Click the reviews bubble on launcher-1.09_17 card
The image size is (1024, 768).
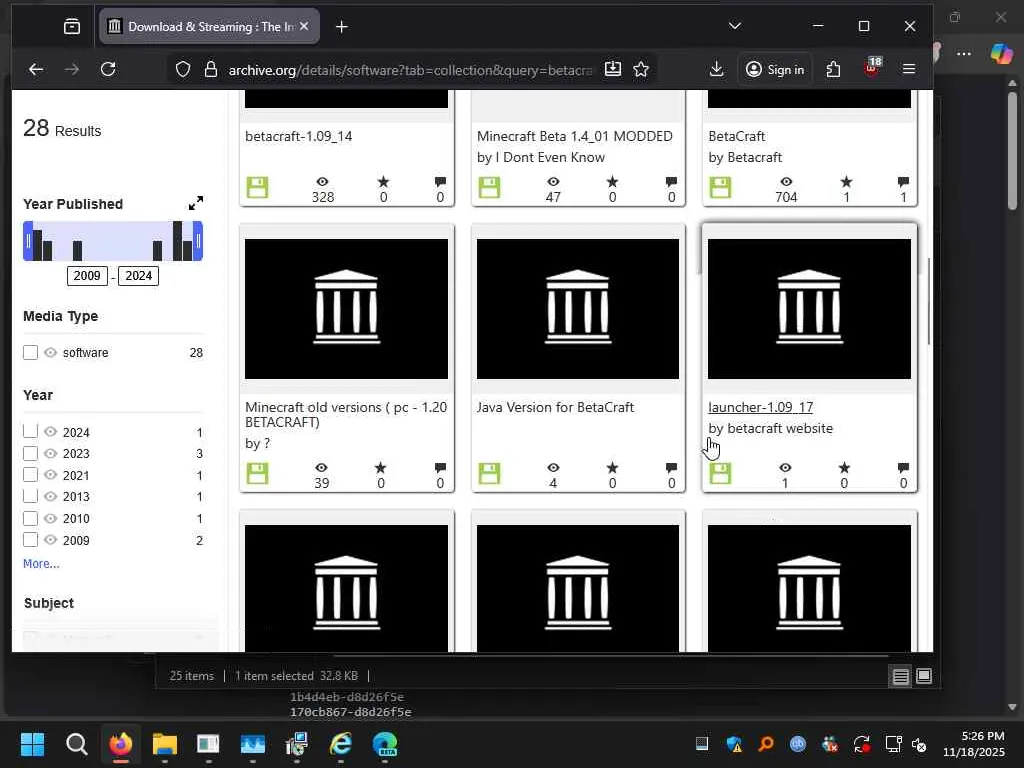[903, 468]
